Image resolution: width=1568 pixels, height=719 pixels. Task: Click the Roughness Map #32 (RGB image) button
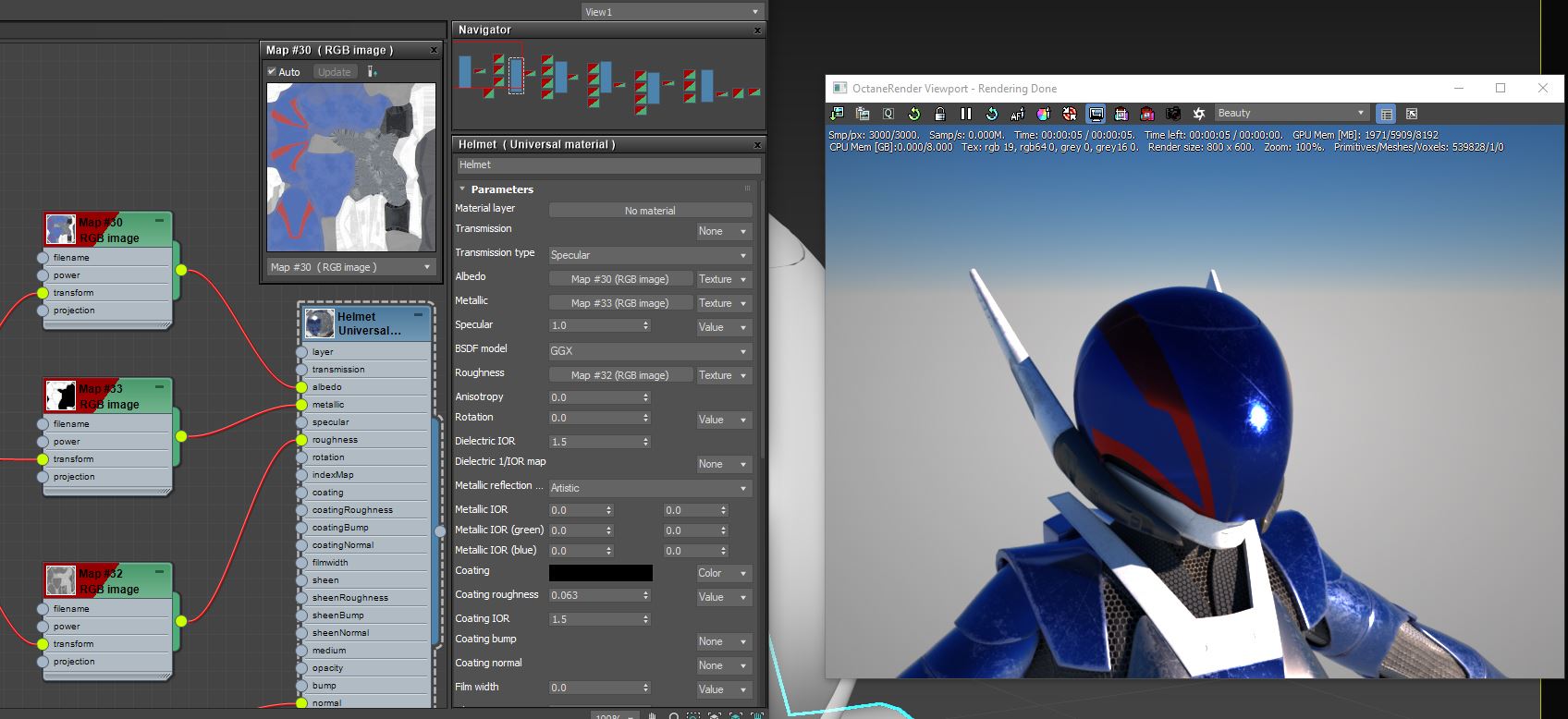(x=620, y=375)
